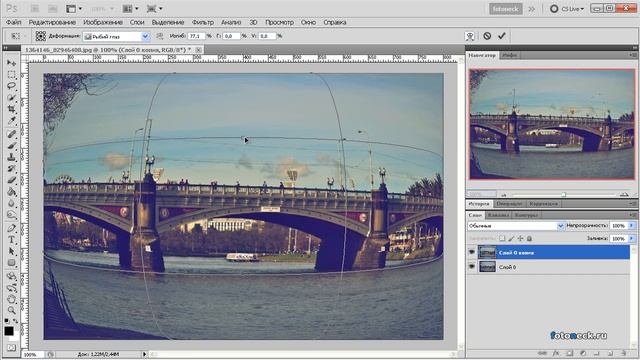The width and height of the screenshot is (640, 360).
Task: Create a new layer
Action: (x=610, y=353)
